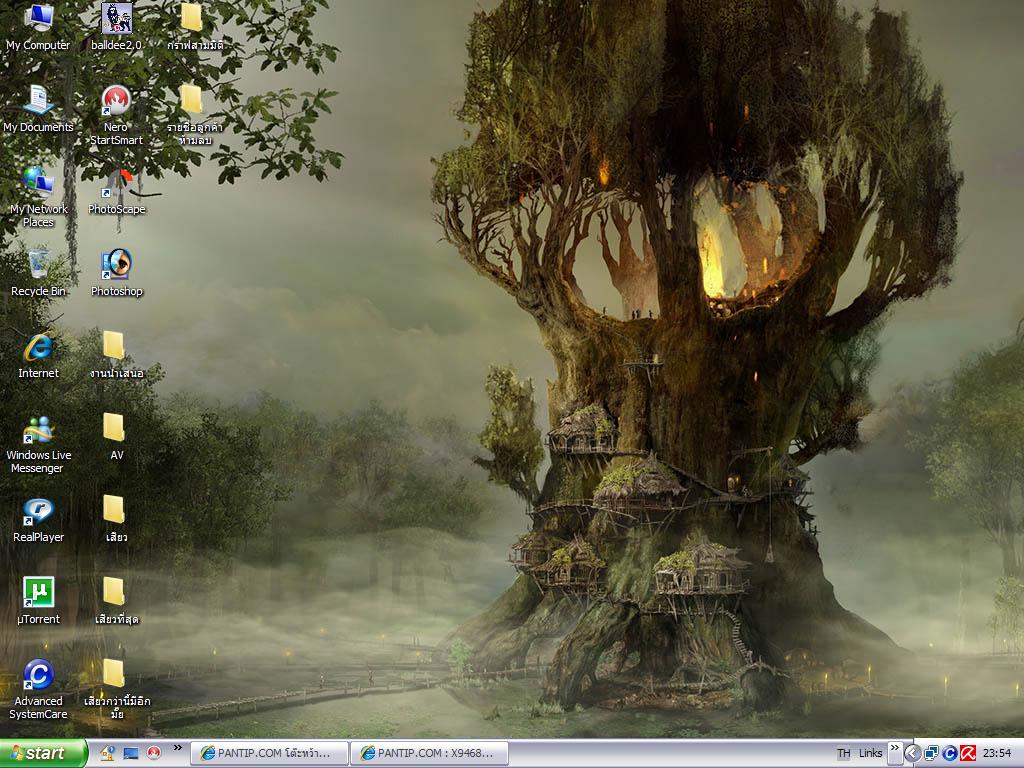
Task: Select the เสียวที่สุด folder
Action: tap(116, 601)
